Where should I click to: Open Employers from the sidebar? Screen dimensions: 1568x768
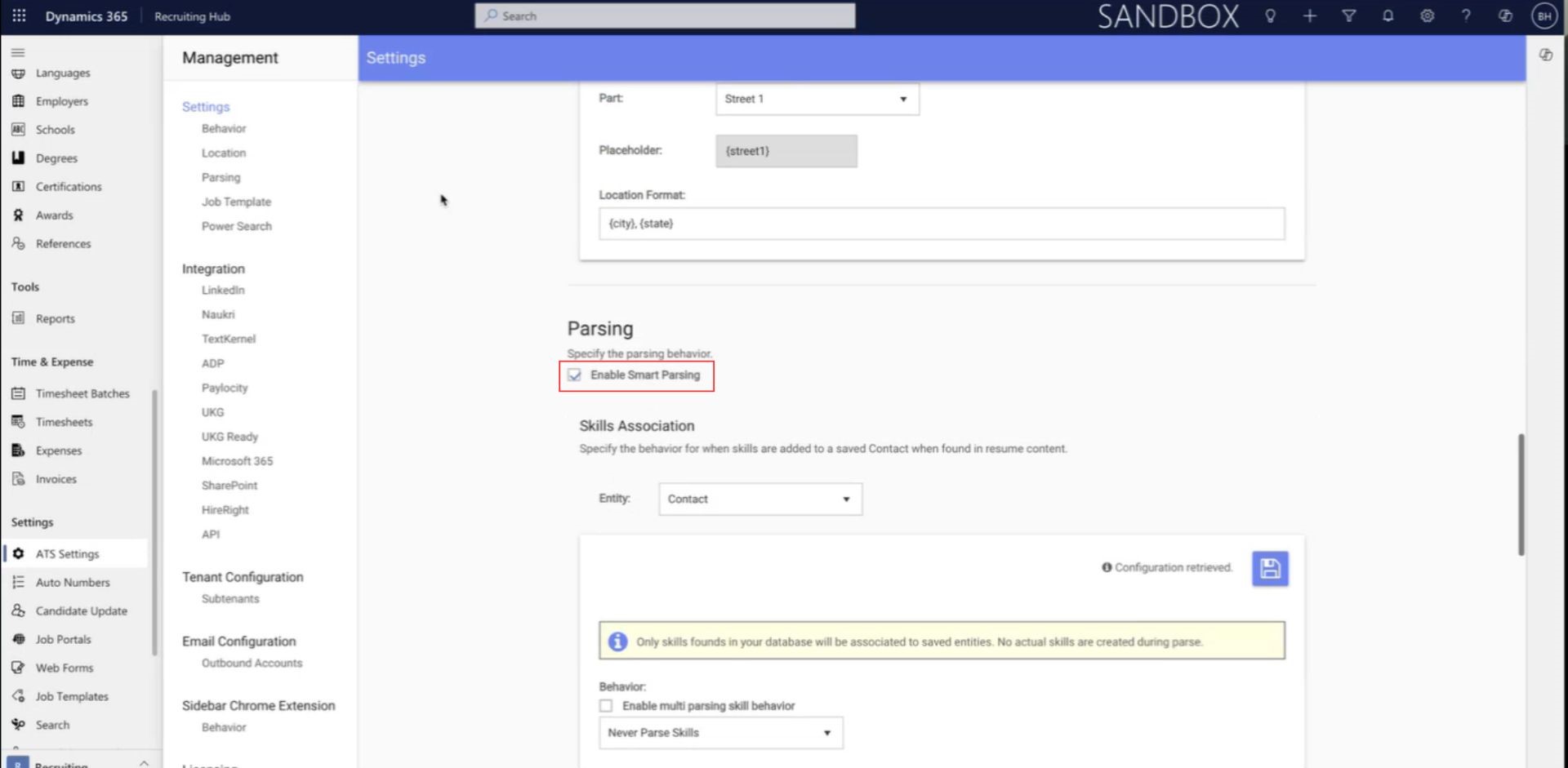pos(61,101)
